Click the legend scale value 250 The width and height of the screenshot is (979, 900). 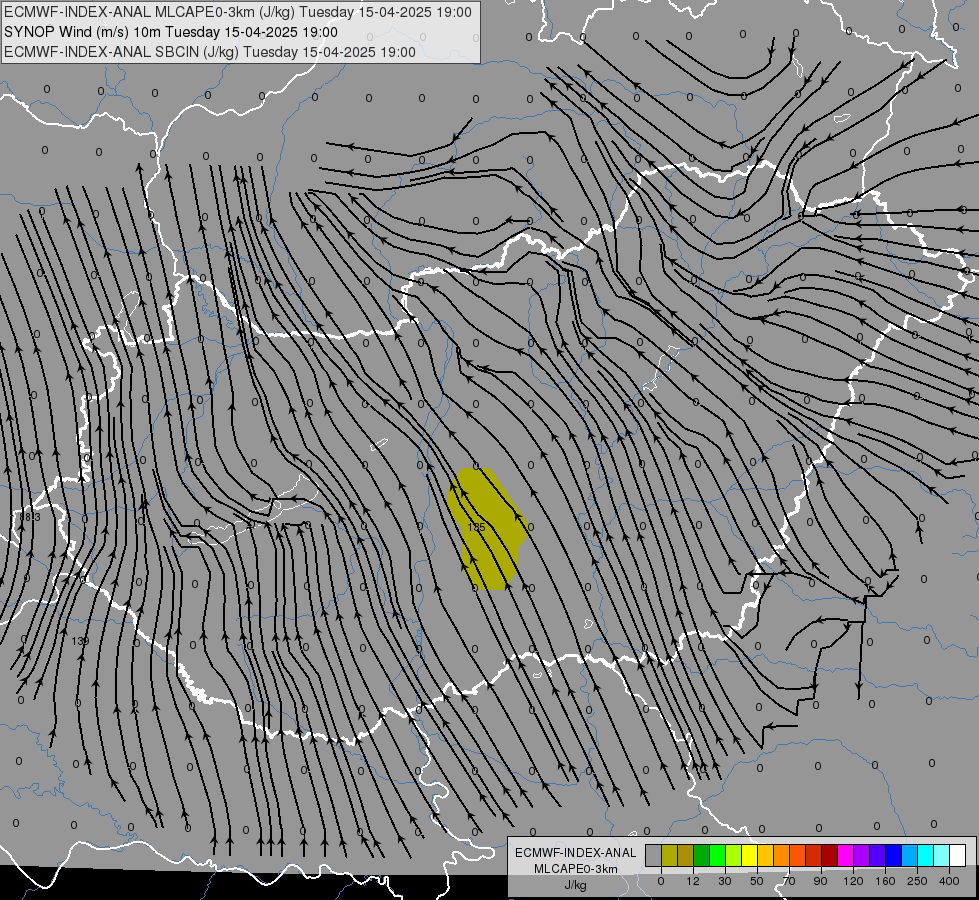coord(917,881)
